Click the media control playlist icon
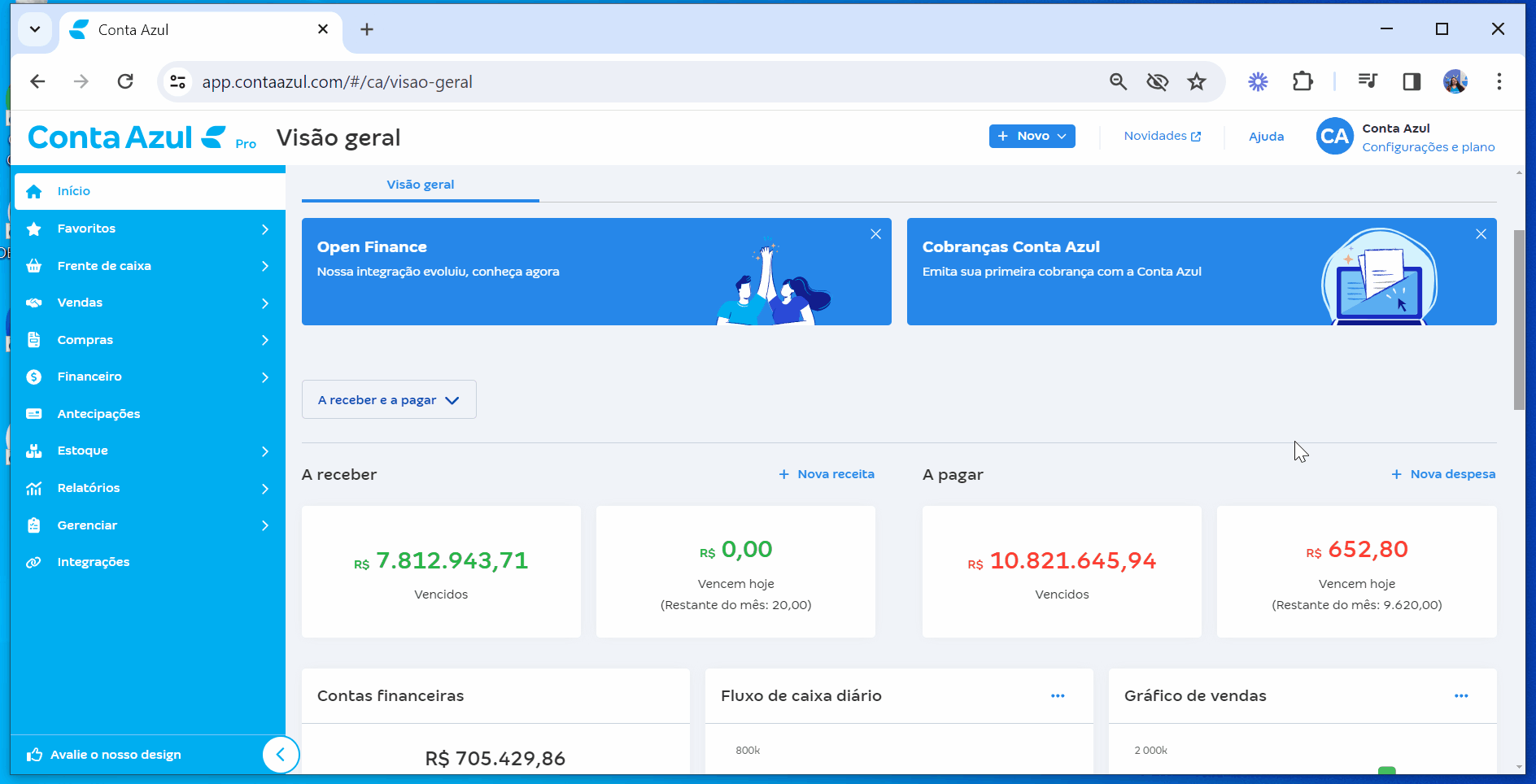The image size is (1536, 784). [1368, 81]
